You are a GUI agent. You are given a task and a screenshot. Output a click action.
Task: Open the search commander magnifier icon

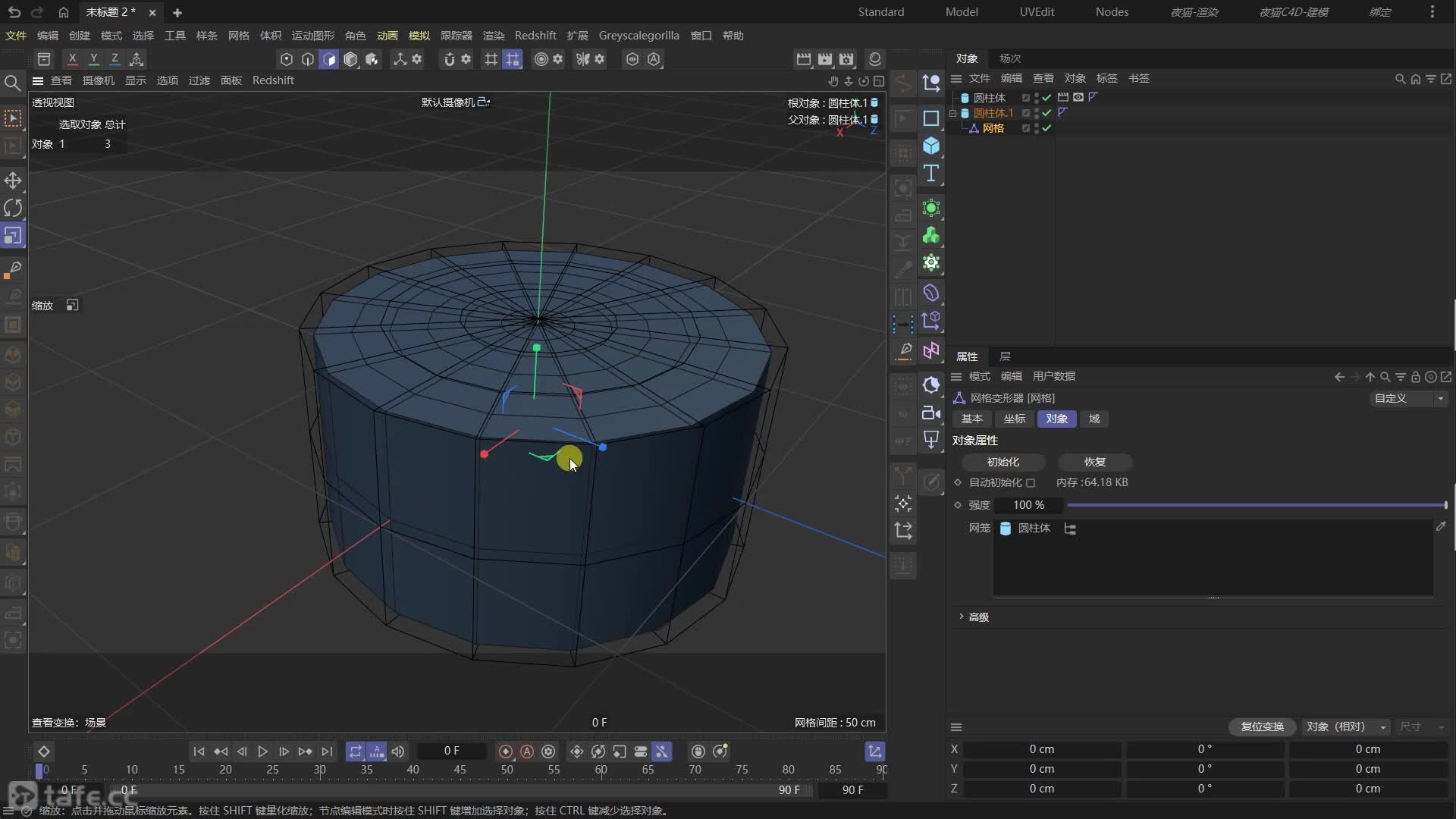tap(12, 83)
